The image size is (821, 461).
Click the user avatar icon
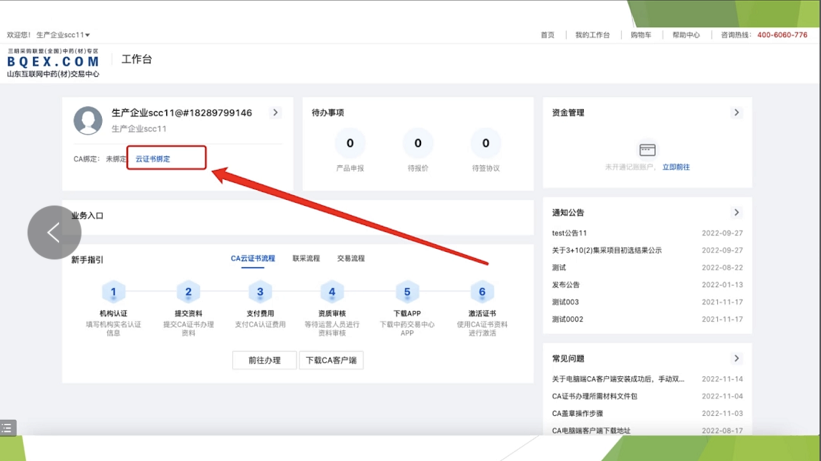tap(88, 120)
